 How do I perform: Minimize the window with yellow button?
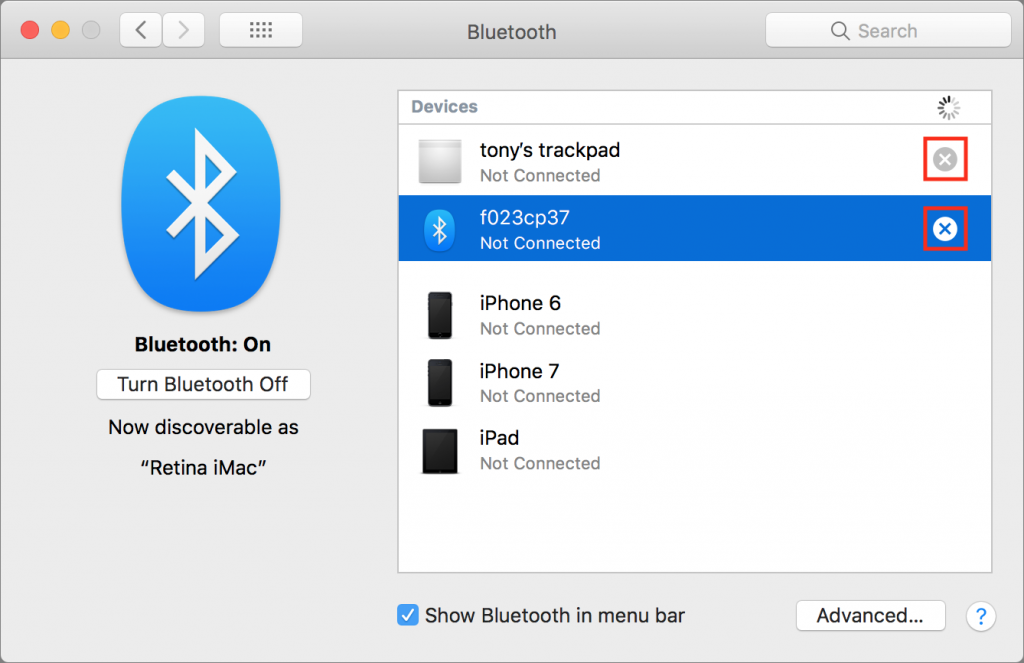point(61,30)
